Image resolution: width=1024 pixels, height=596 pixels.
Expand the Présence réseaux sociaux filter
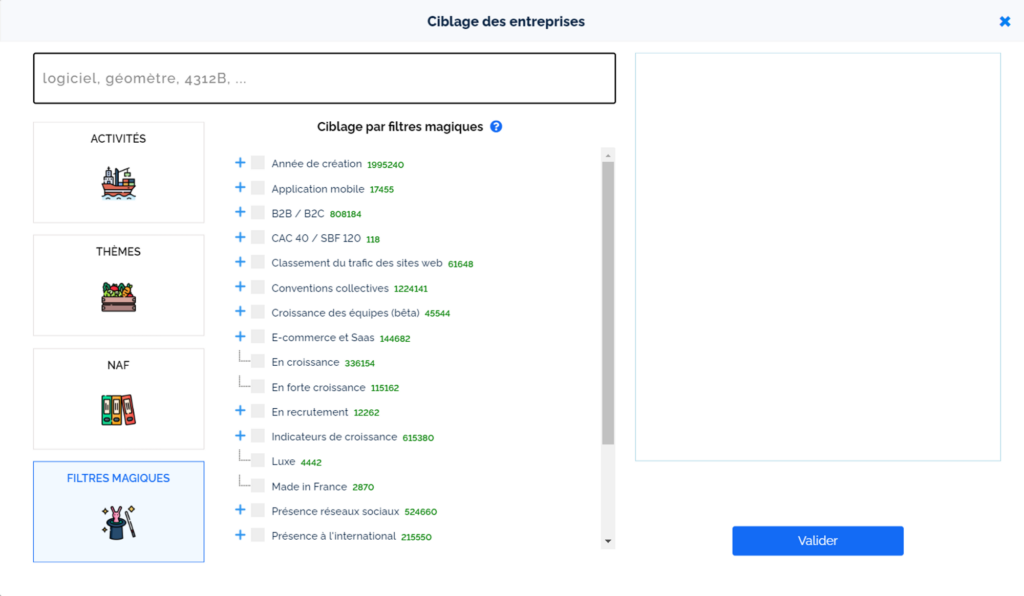pyautogui.click(x=240, y=510)
